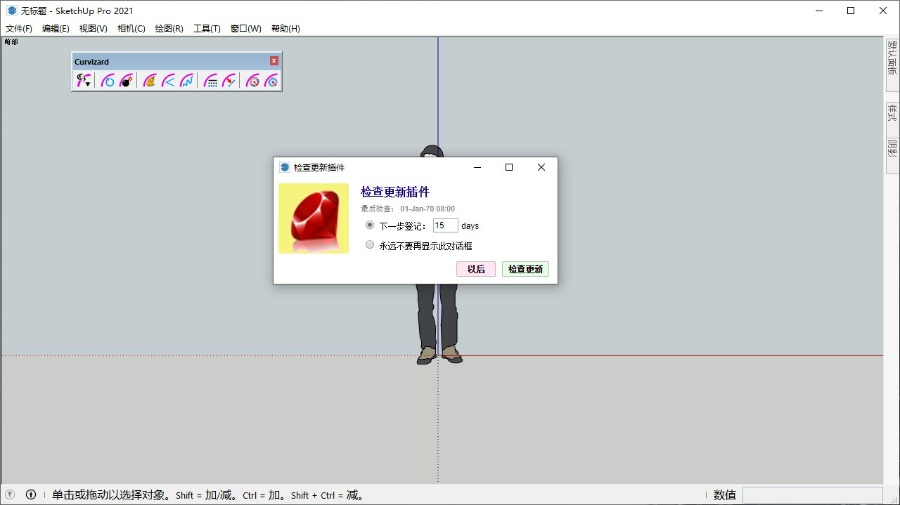900x505 pixels.
Task: Click the geo-location icon in status bar
Action: tap(10, 494)
